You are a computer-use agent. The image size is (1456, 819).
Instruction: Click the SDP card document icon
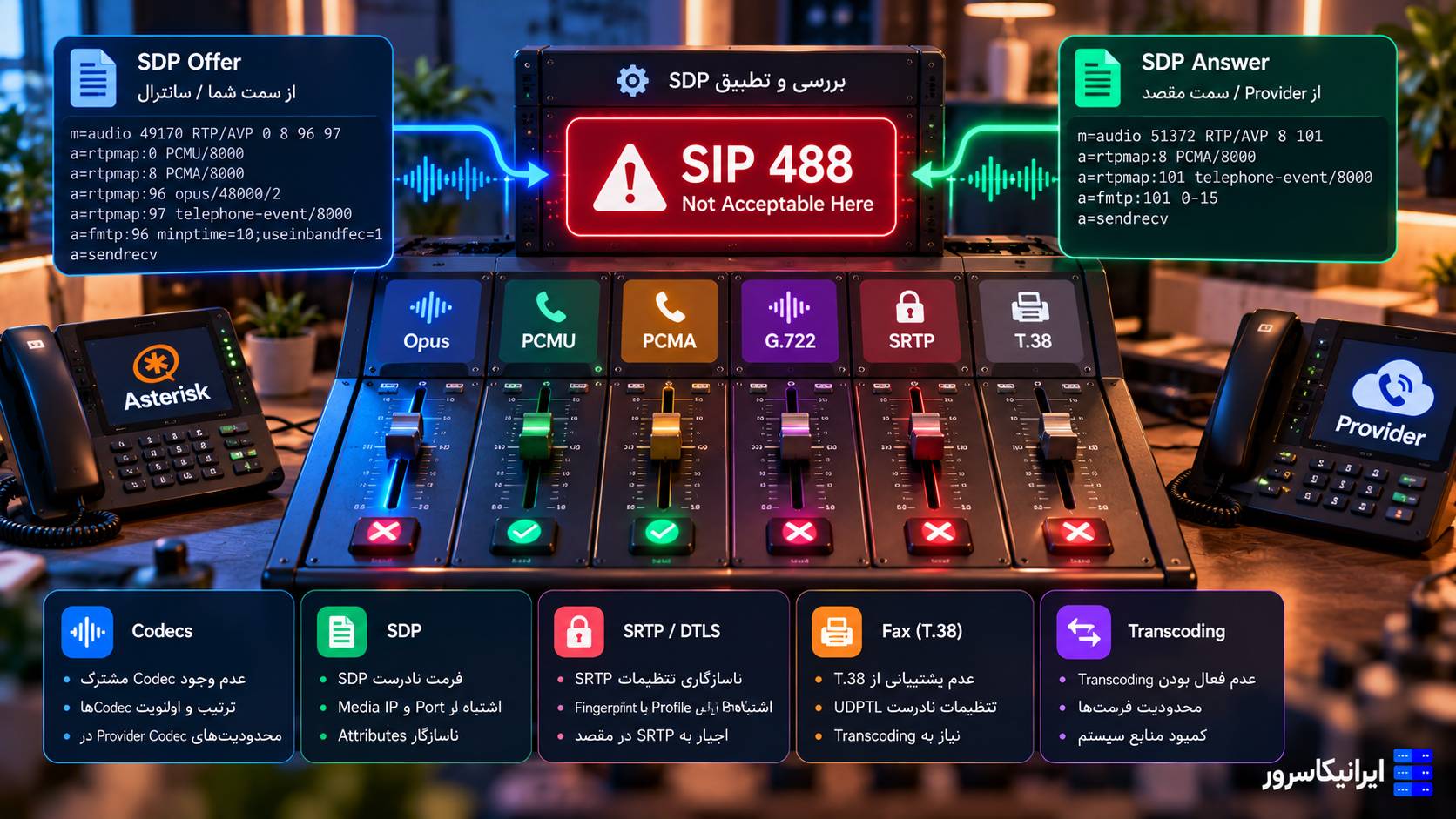point(342,632)
